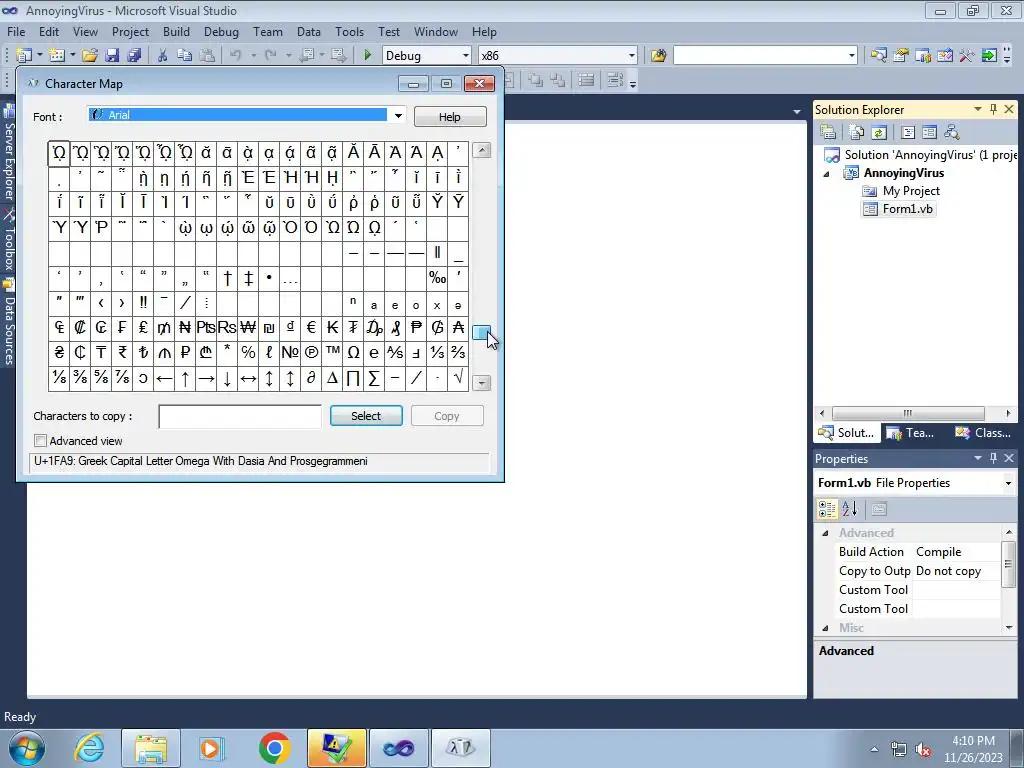
Task: Open the Form1.vb File Properties object dropdown
Action: click(1008, 483)
